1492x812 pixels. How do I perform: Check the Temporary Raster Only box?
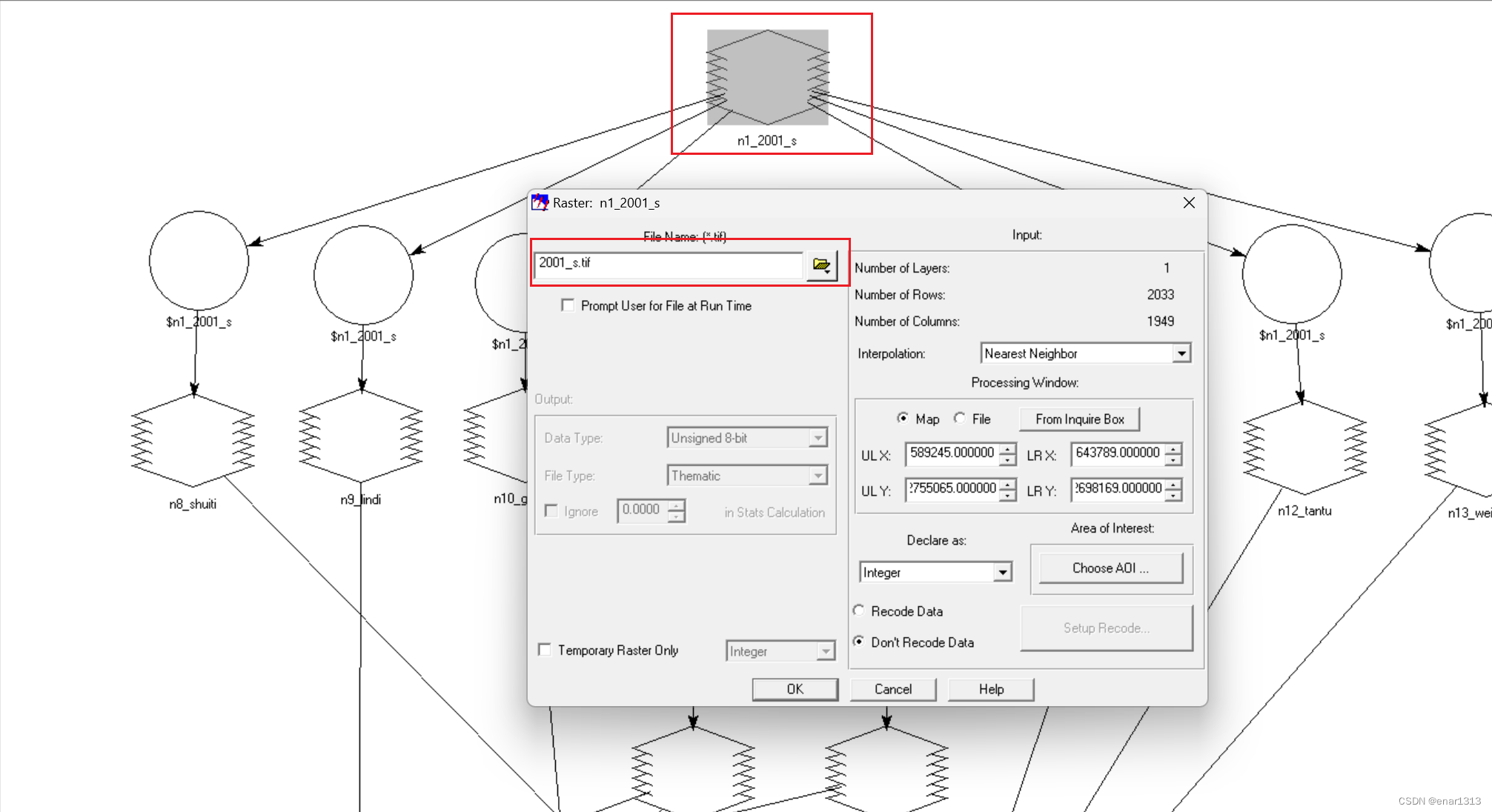point(546,650)
